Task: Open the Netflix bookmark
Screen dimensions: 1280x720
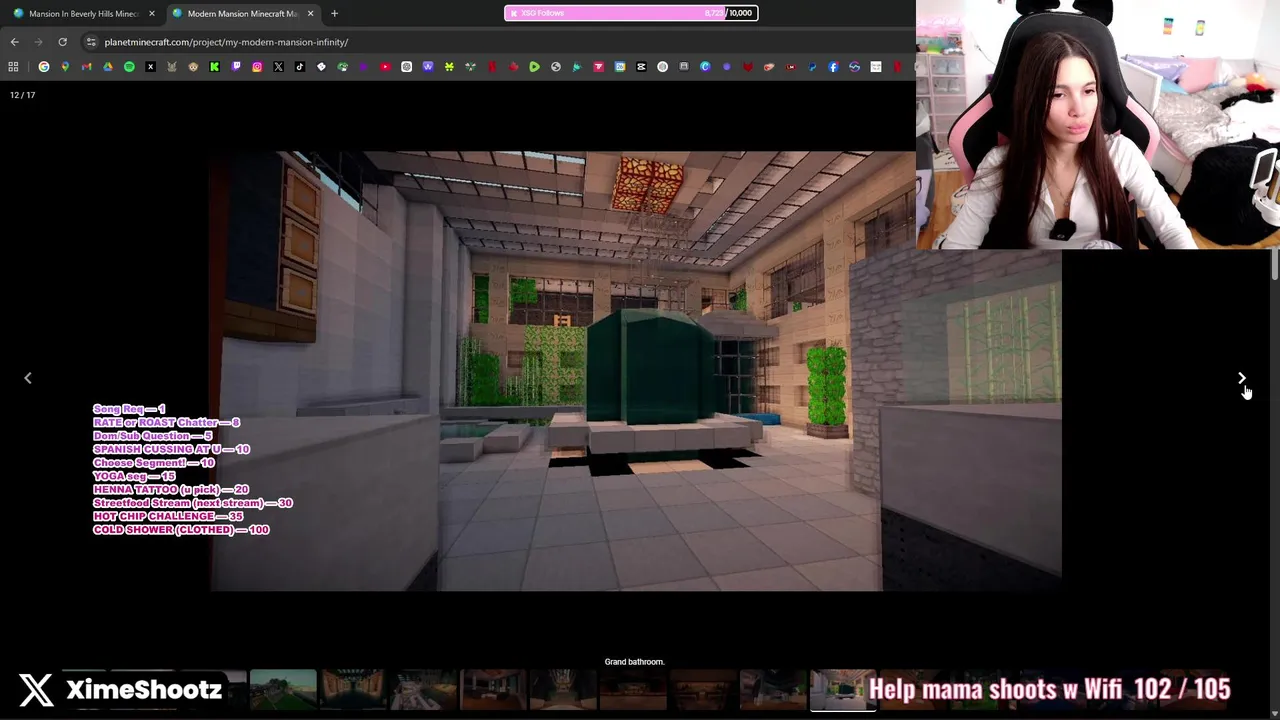Action: (x=492, y=67)
